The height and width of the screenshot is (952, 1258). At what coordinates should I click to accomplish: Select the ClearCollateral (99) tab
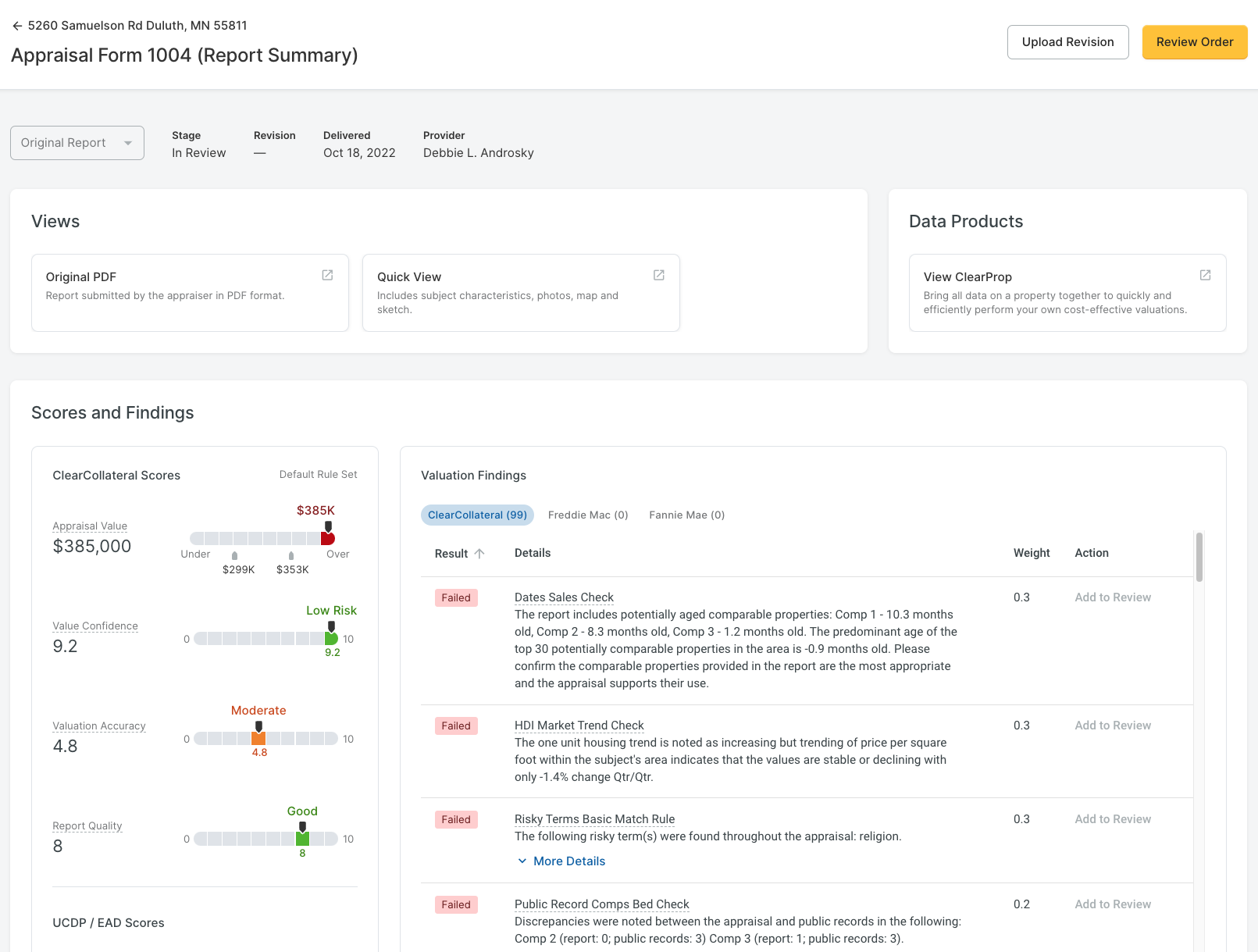click(x=477, y=515)
